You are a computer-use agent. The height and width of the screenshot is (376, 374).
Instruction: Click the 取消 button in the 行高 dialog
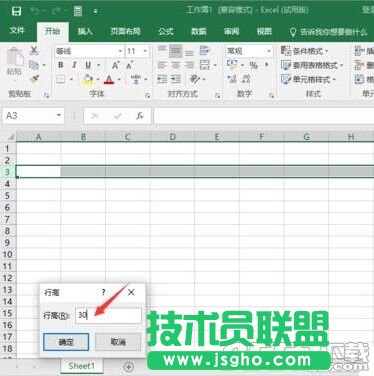point(118,342)
